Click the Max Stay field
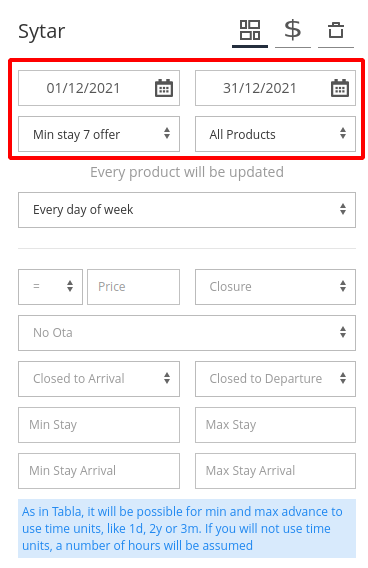The image size is (368, 568). (x=275, y=425)
